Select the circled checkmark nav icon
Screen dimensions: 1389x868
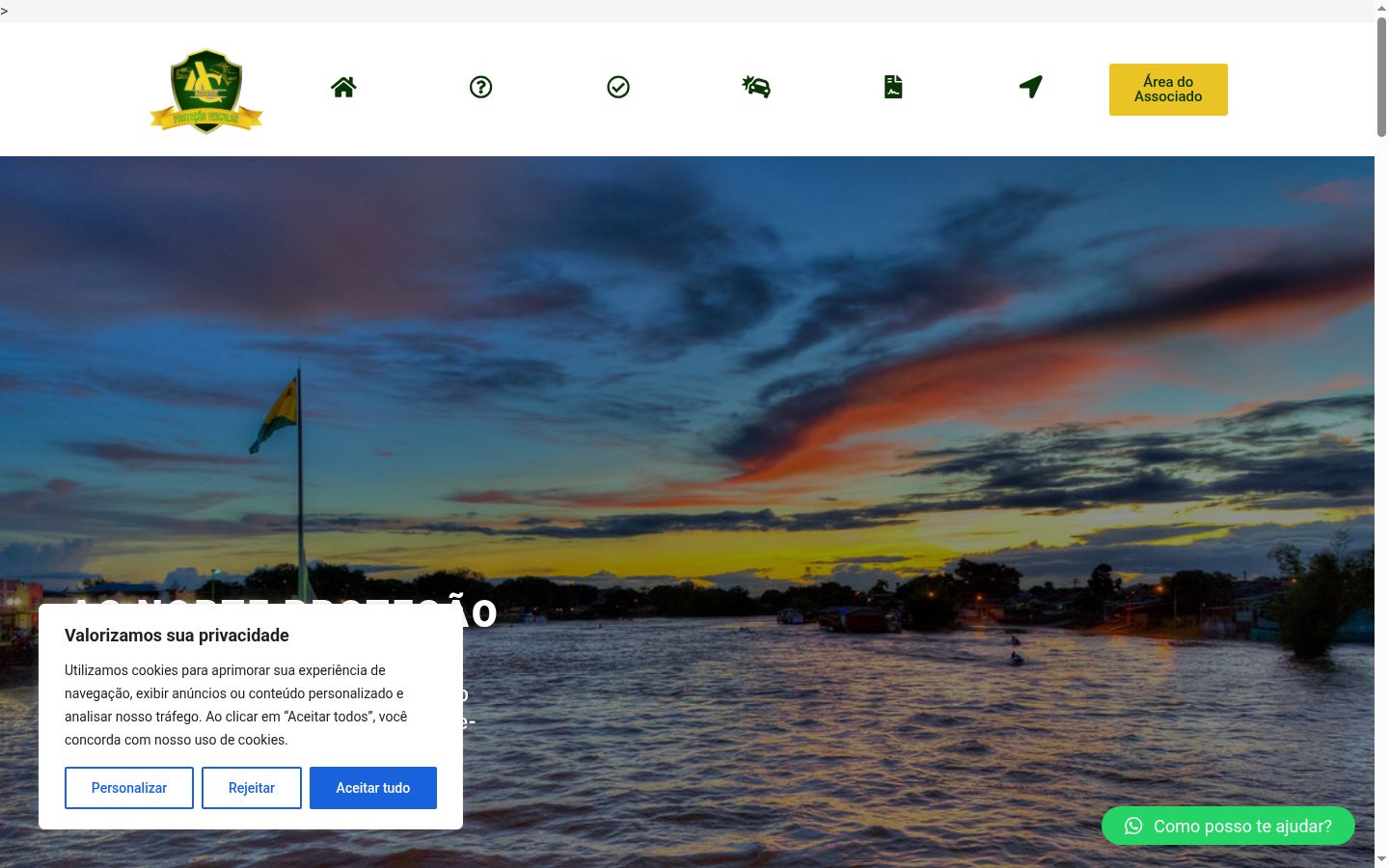[618, 87]
